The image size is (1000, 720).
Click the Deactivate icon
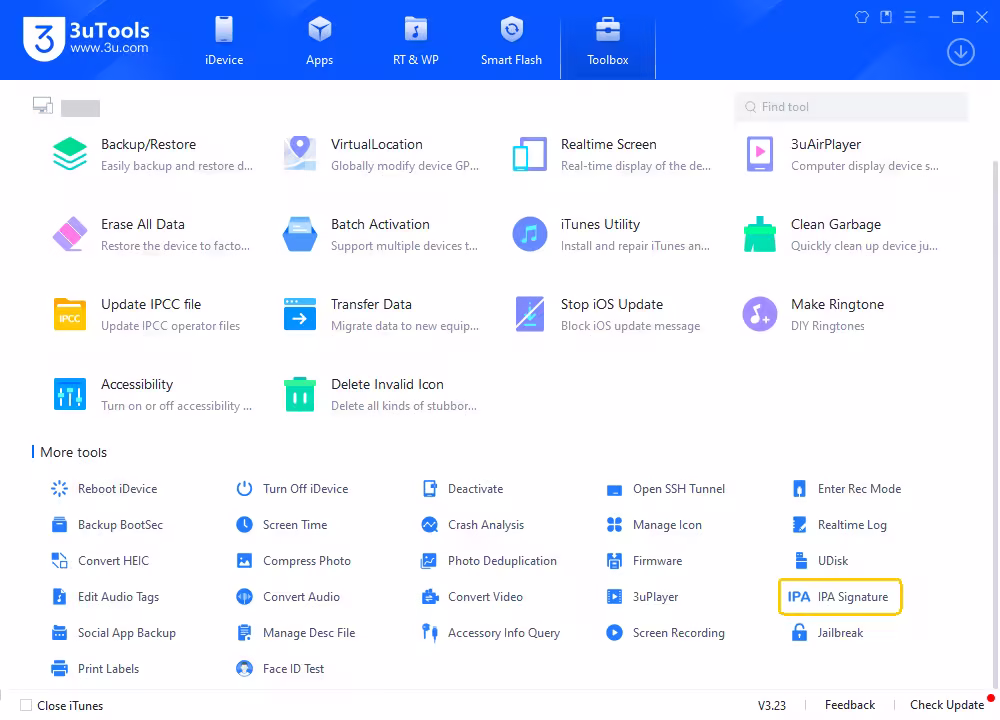click(x=429, y=489)
